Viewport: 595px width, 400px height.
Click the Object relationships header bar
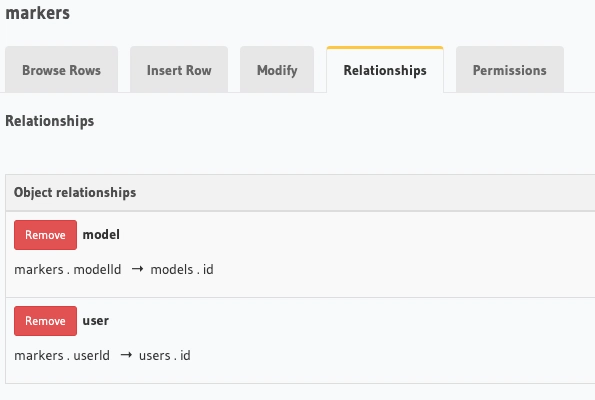[300, 193]
